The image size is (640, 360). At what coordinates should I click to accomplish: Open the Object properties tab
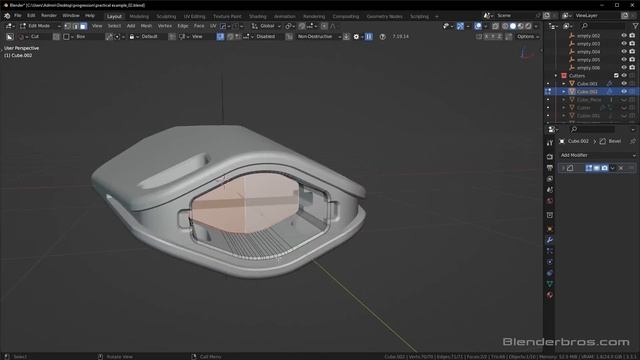(550, 229)
